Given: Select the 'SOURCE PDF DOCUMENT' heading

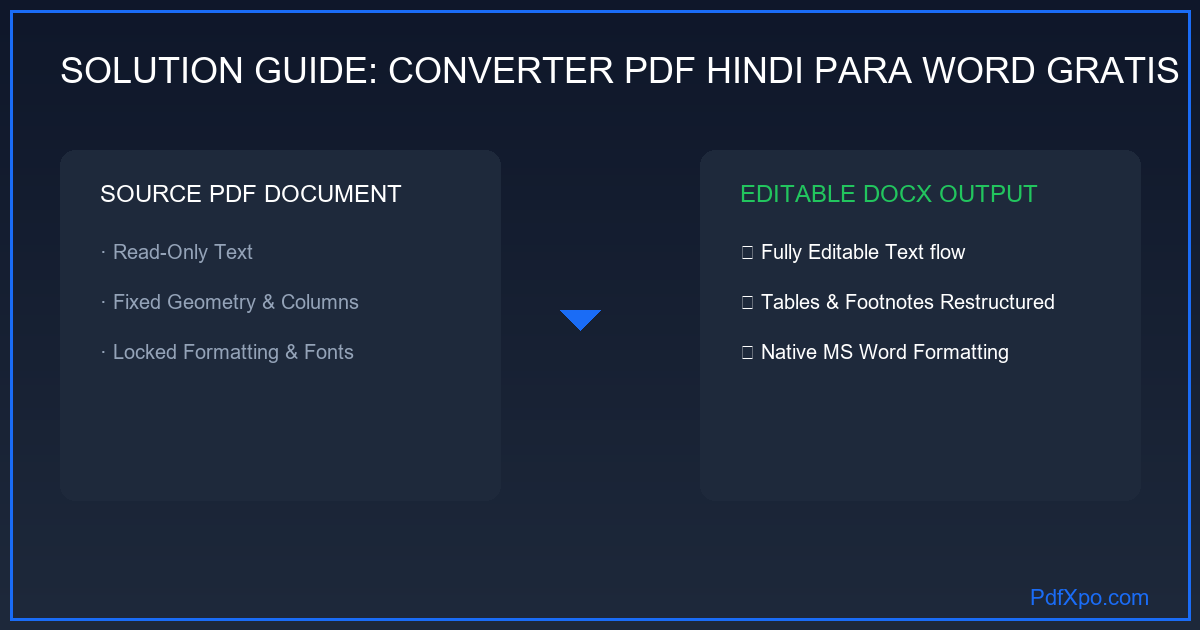Looking at the screenshot, I should click(251, 194).
